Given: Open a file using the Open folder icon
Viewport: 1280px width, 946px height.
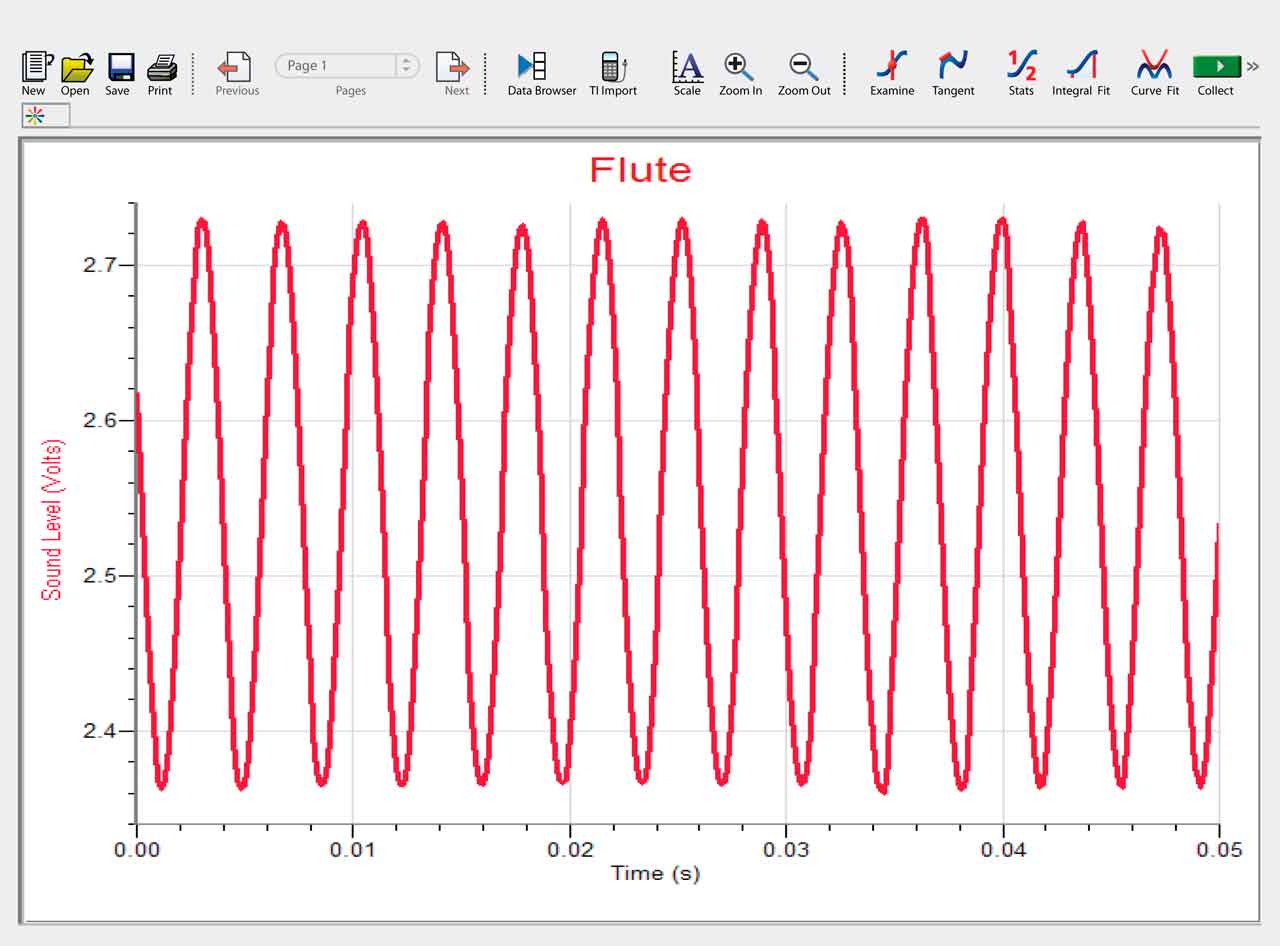Looking at the screenshot, I should click(76, 68).
